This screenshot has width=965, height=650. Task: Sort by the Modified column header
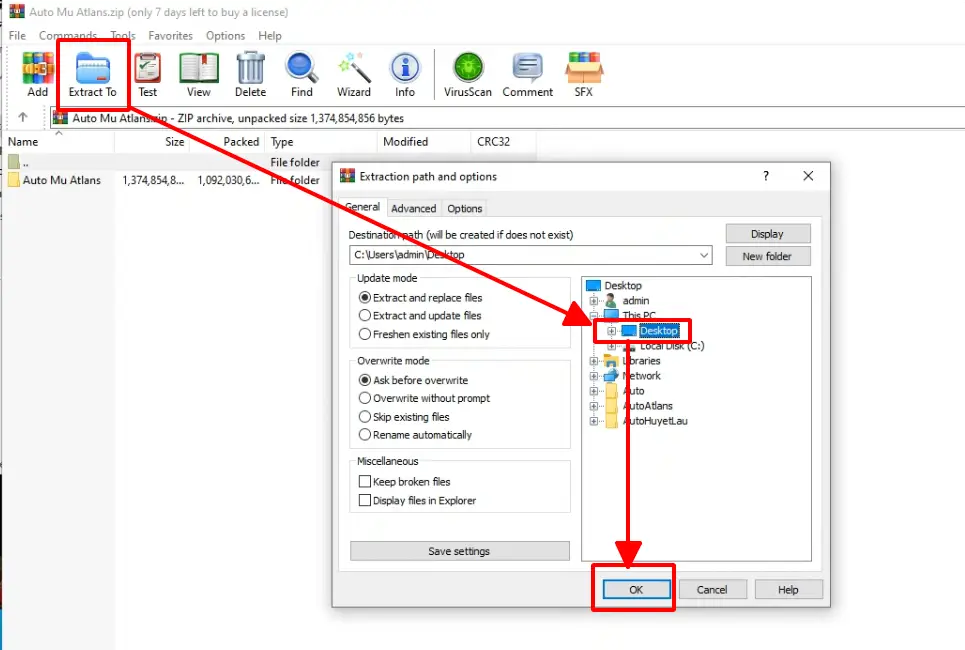pos(423,142)
